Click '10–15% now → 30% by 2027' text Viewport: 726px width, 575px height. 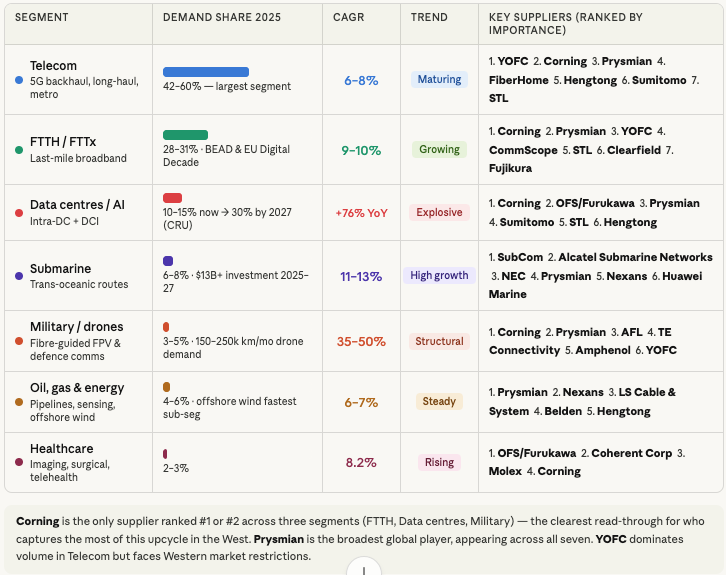pyautogui.click(x=227, y=212)
